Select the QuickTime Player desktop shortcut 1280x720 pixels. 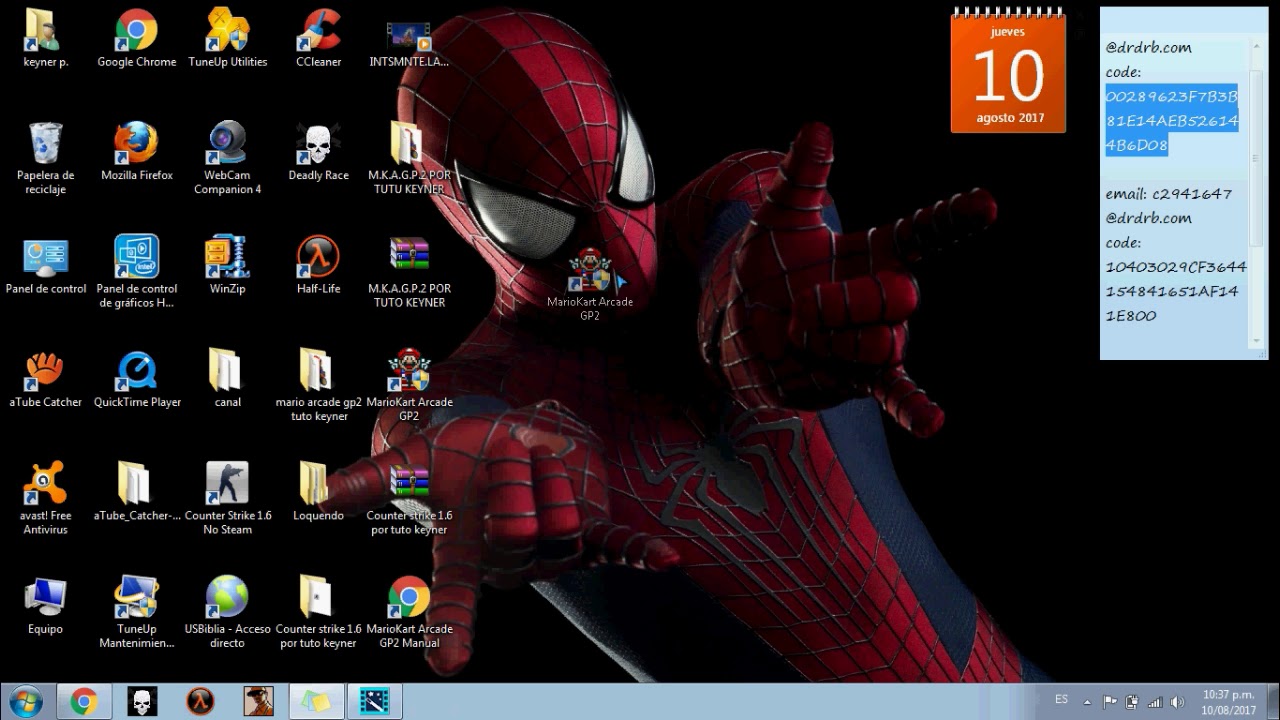[136, 379]
